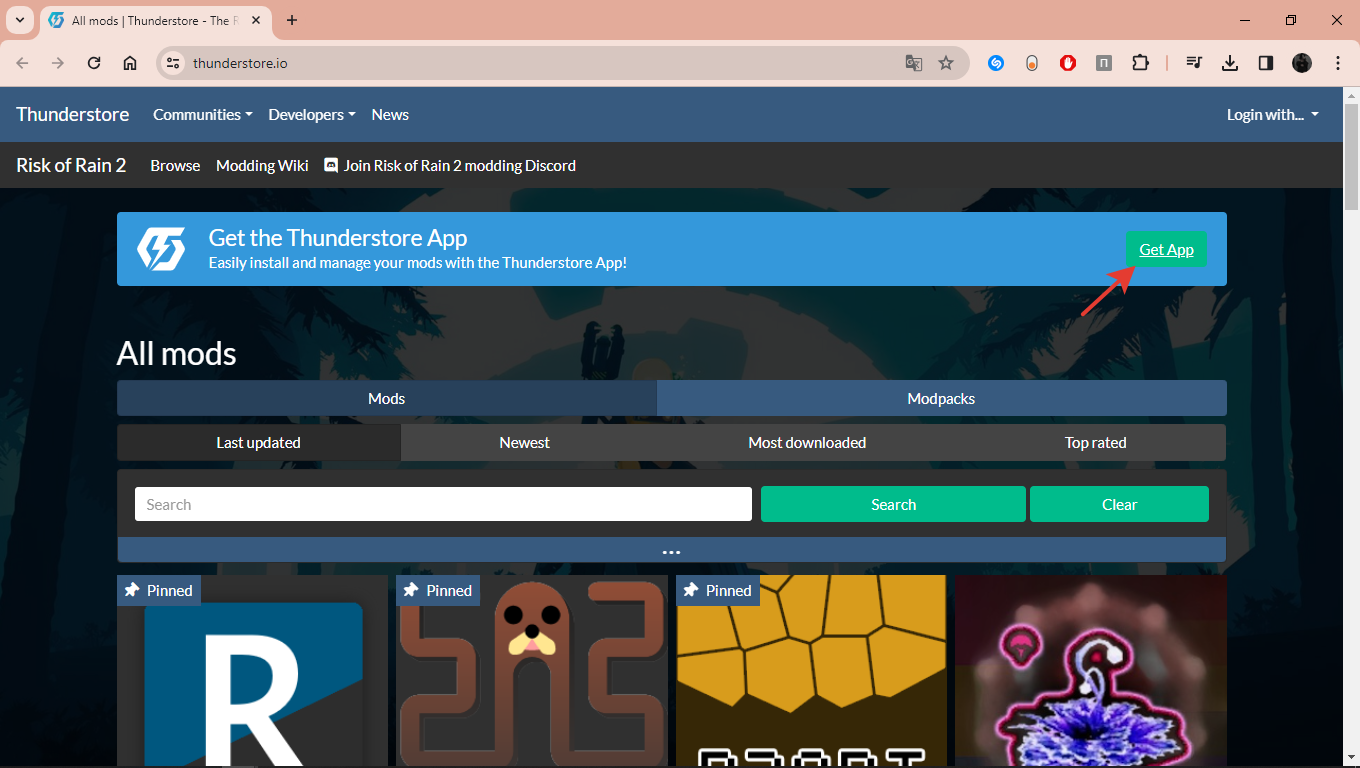Screen dimensions: 1360x768
Task: View site information for thunderstore.io
Action: (x=173, y=63)
